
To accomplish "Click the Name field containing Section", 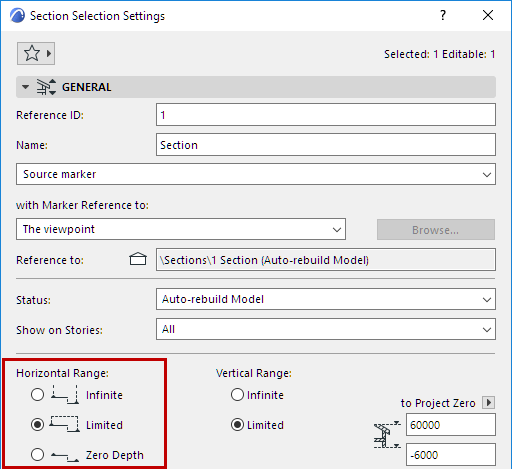I will 326,145.
